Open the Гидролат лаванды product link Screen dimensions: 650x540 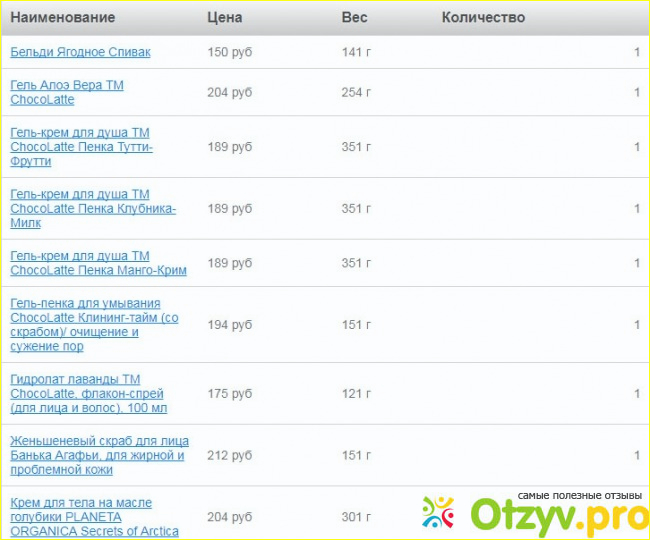click(x=88, y=394)
